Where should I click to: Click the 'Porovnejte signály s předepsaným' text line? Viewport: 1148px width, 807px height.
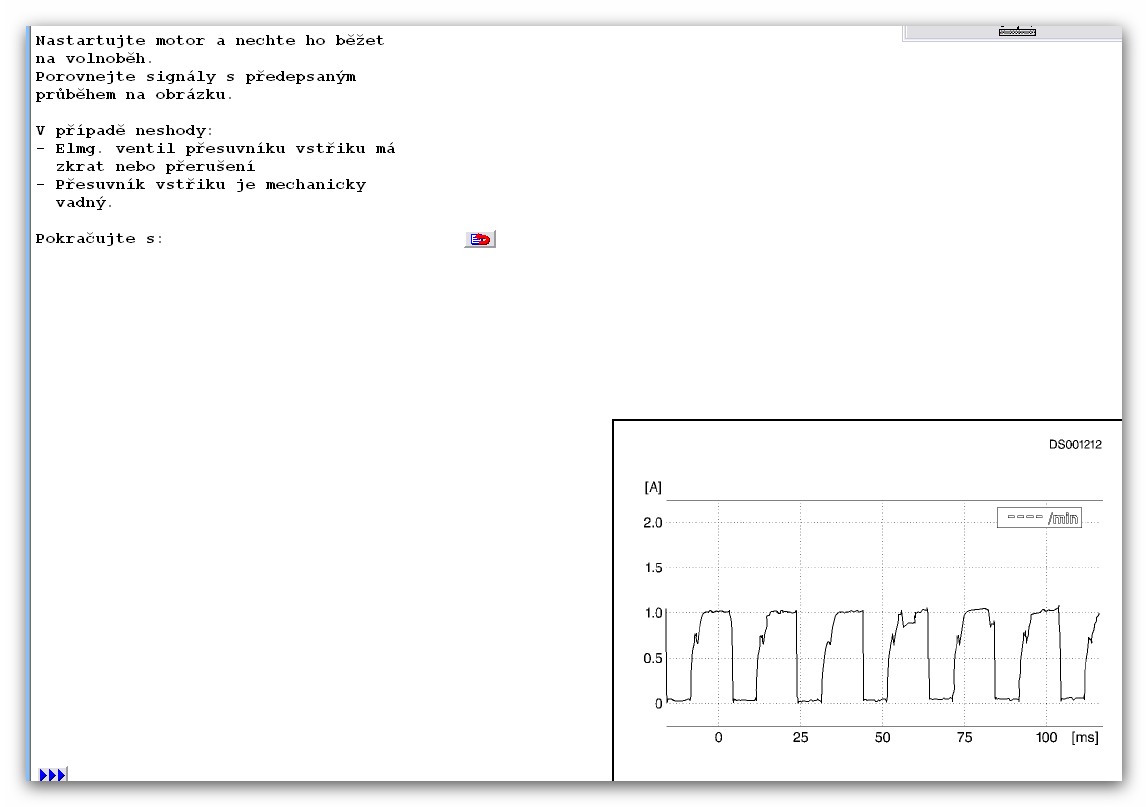pyautogui.click(x=196, y=77)
